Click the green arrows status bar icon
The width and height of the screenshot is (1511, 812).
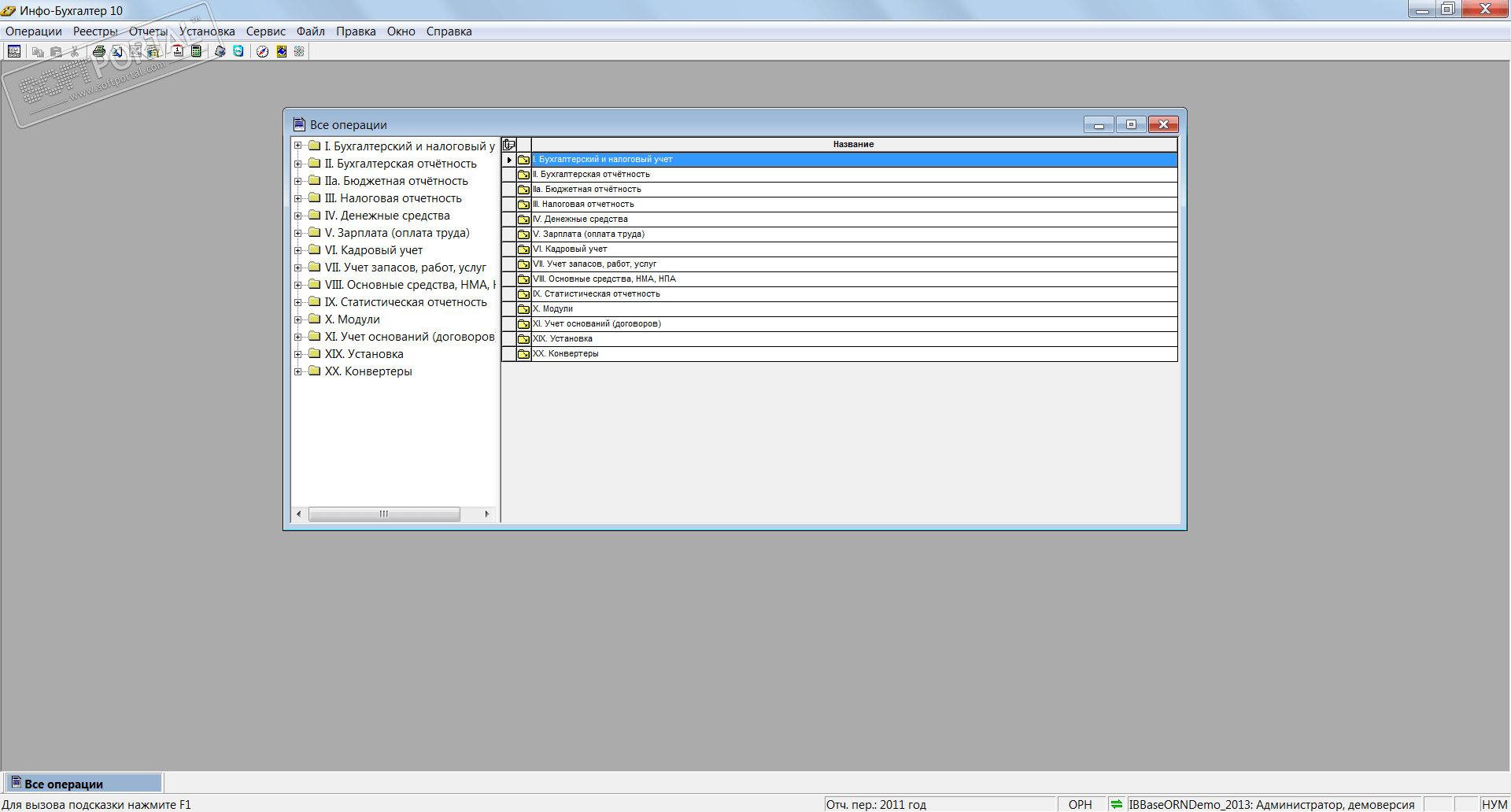click(1117, 804)
